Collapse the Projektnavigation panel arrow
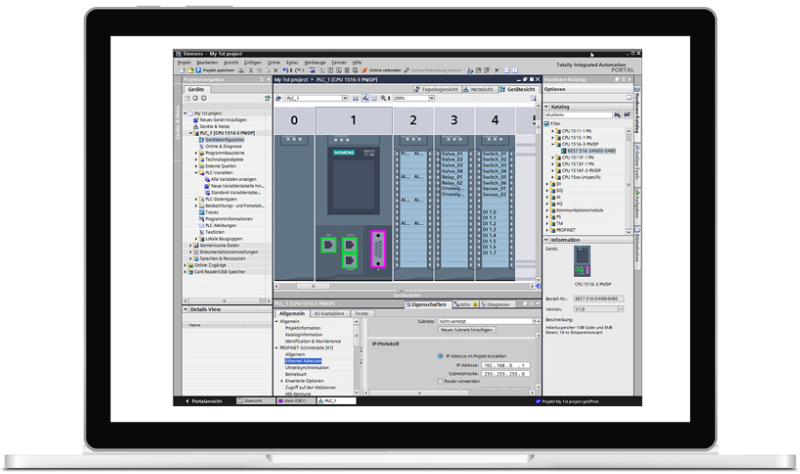The width and height of the screenshot is (800, 474). (268, 79)
